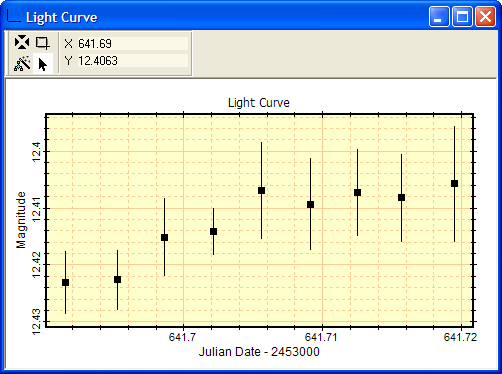502x374 pixels.
Task: Minimize the Light Curve window
Action: (x=439, y=16)
